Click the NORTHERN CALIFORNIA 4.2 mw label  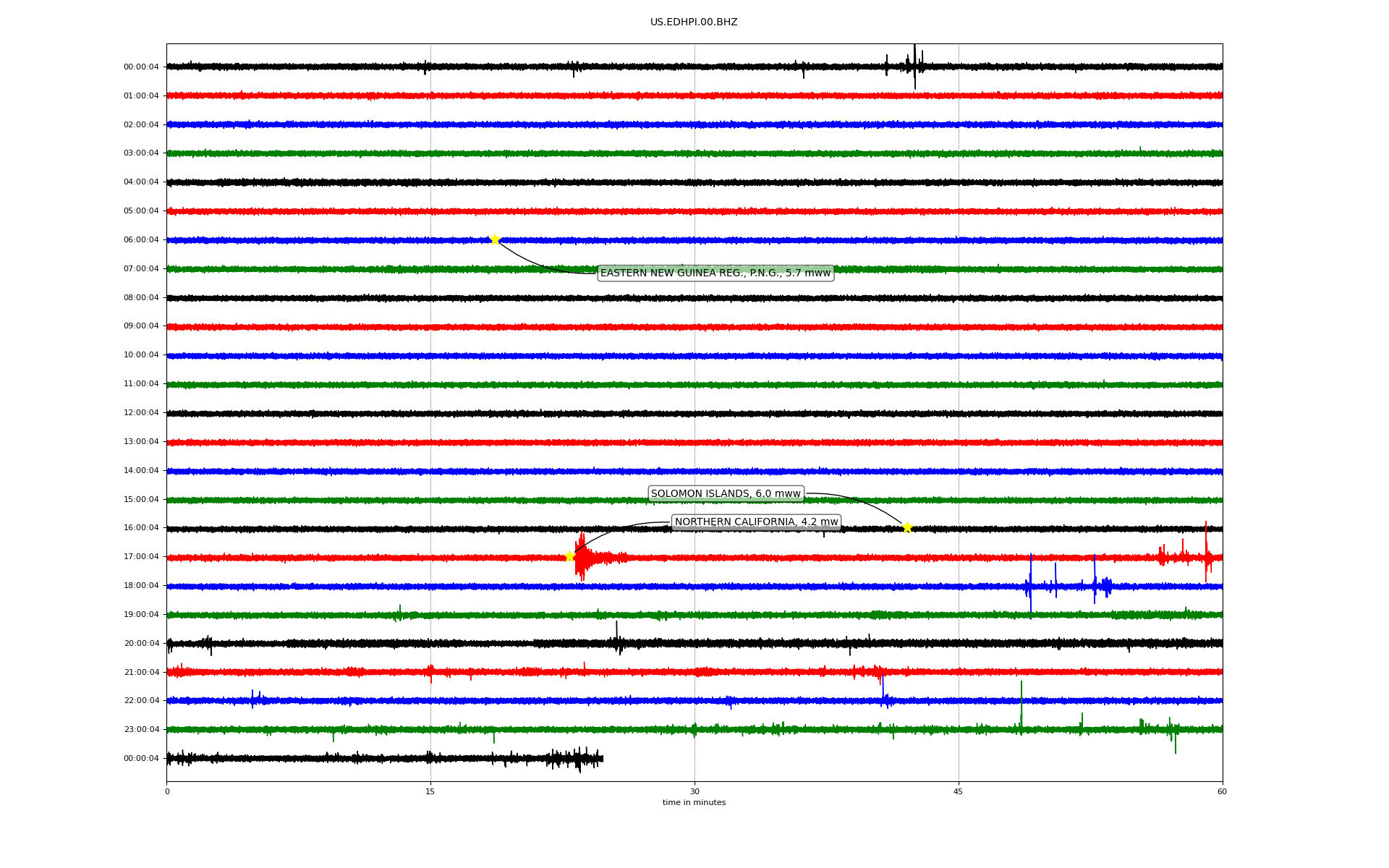(756, 522)
